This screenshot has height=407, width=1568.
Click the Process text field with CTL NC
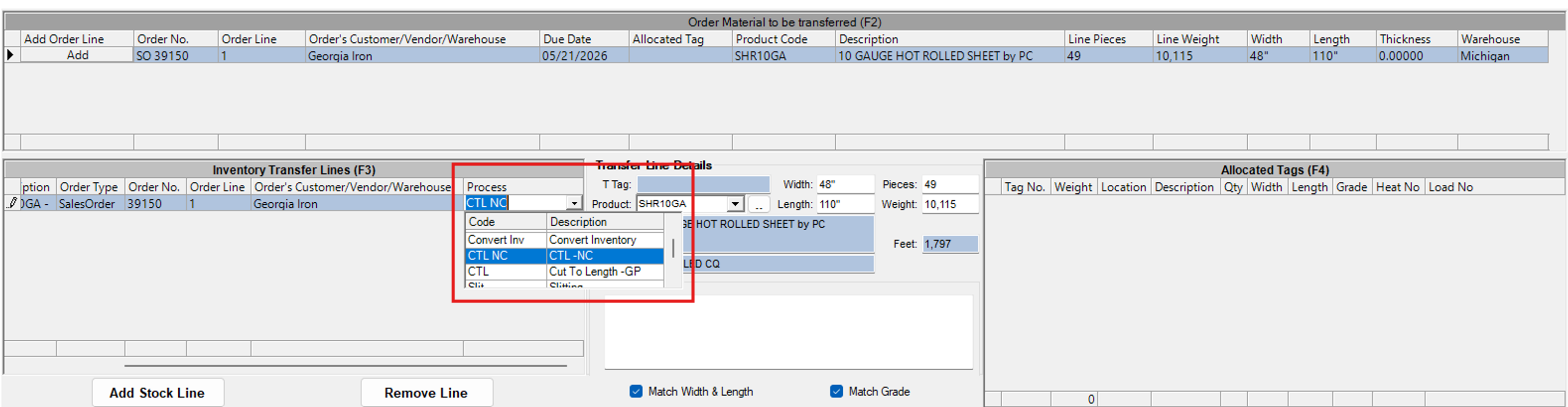(515, 204)
